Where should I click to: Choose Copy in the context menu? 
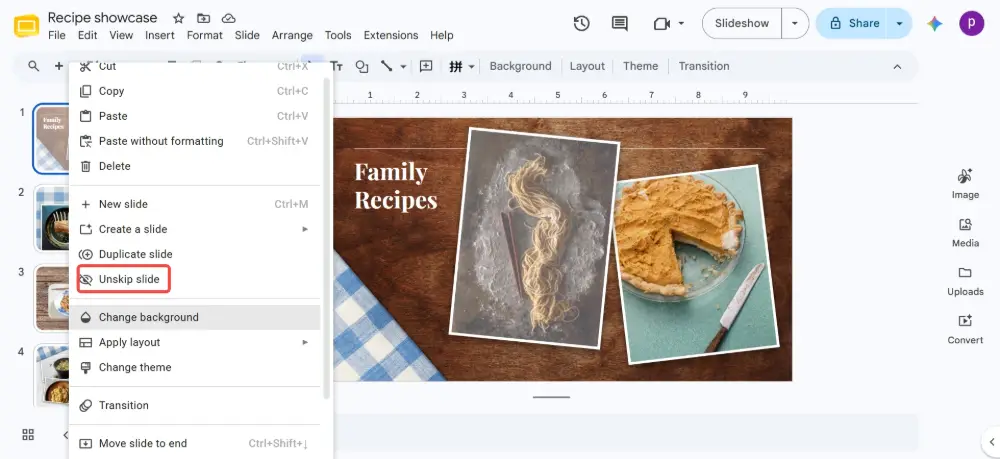pyautogui.click(x=195, y=91)
